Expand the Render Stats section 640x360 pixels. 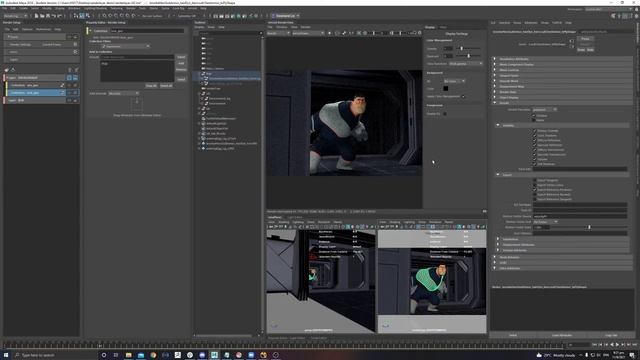point(562,92)
